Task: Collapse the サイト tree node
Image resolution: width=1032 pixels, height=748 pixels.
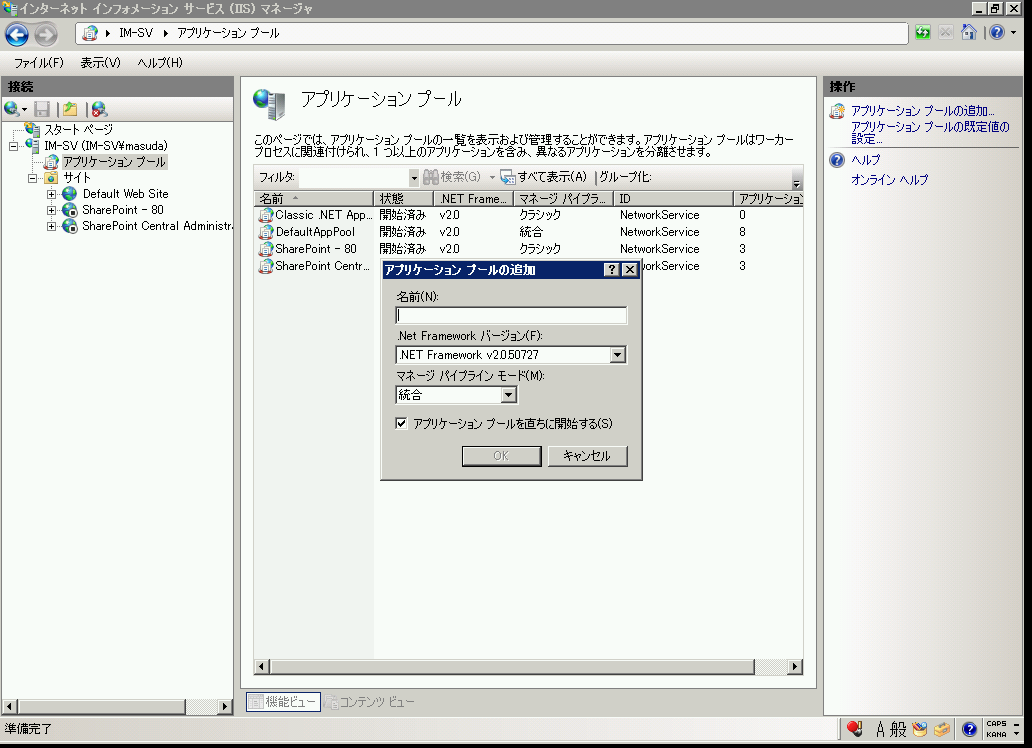Action: [x=33, y=178]
